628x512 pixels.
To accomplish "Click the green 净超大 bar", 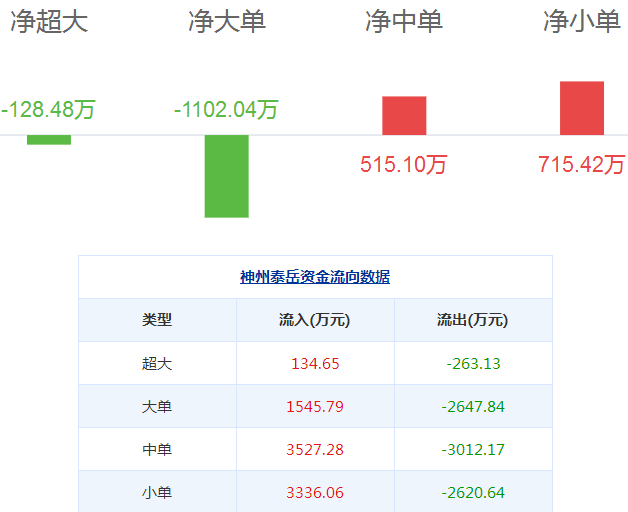I will (x=49, y=140).
